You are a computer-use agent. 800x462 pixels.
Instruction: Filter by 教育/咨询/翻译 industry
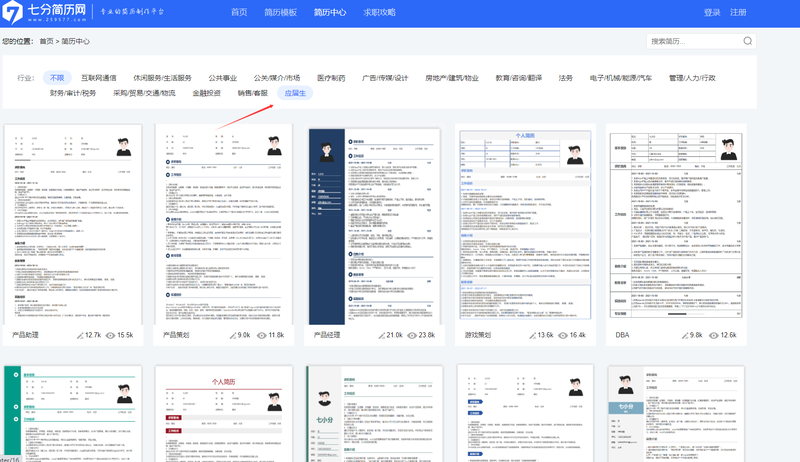(519, 78)
